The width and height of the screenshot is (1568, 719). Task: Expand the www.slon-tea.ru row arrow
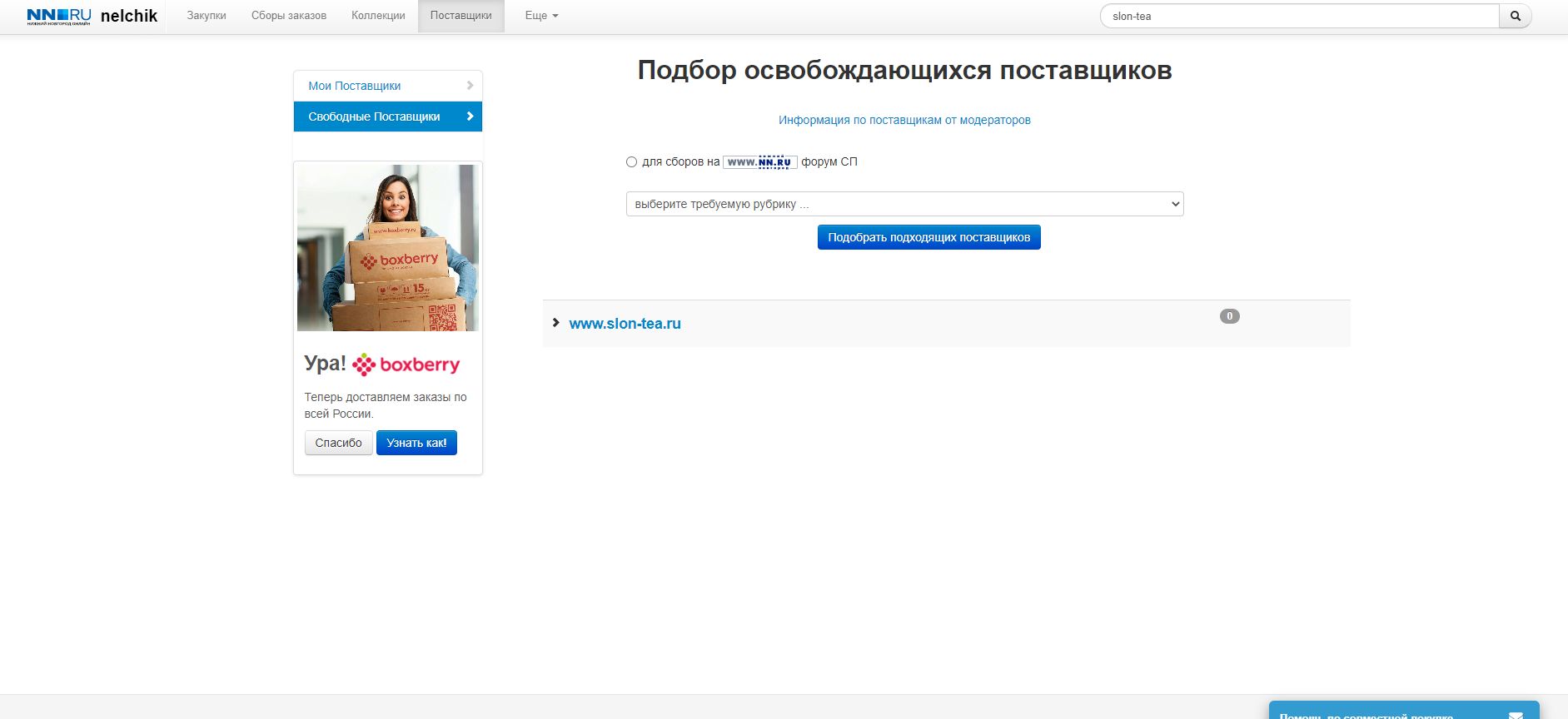coord(555,323)
